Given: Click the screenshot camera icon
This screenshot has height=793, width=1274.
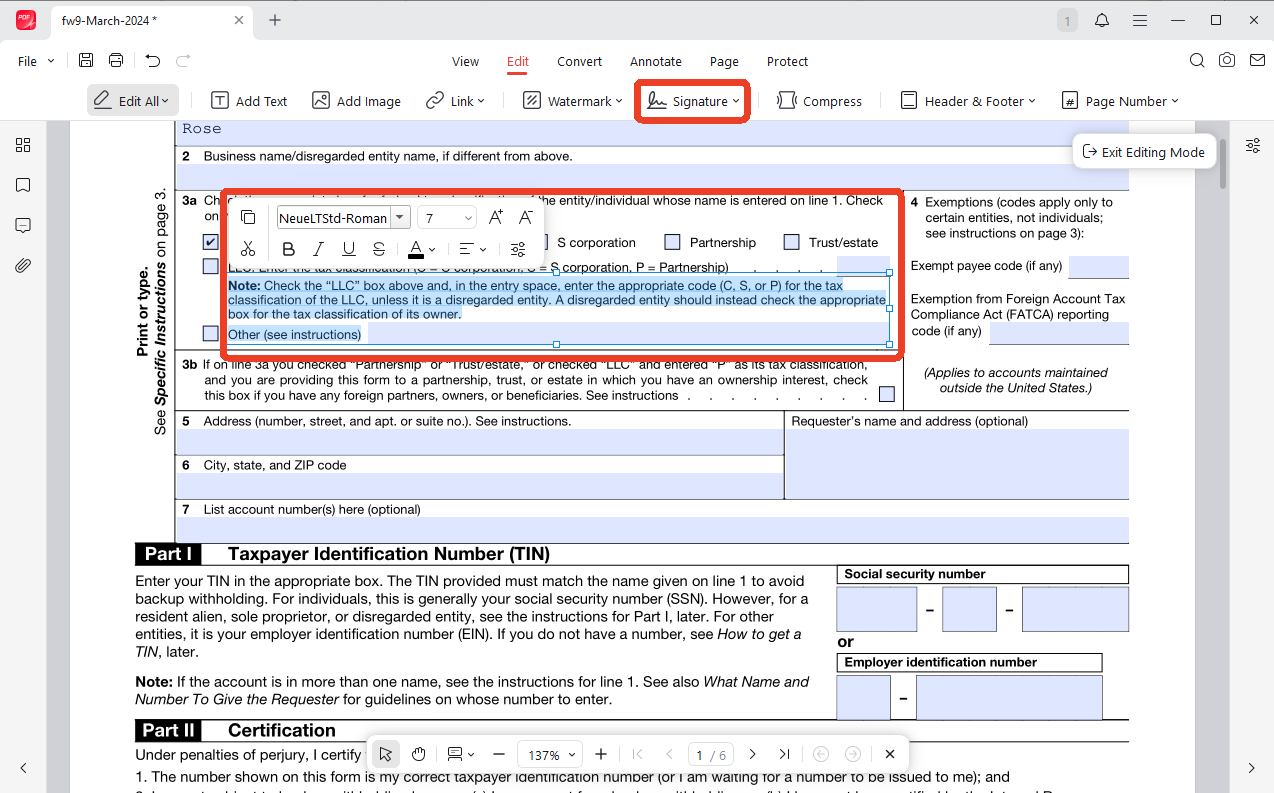Looking at the screenshot, I should [x=1227, y=61].
